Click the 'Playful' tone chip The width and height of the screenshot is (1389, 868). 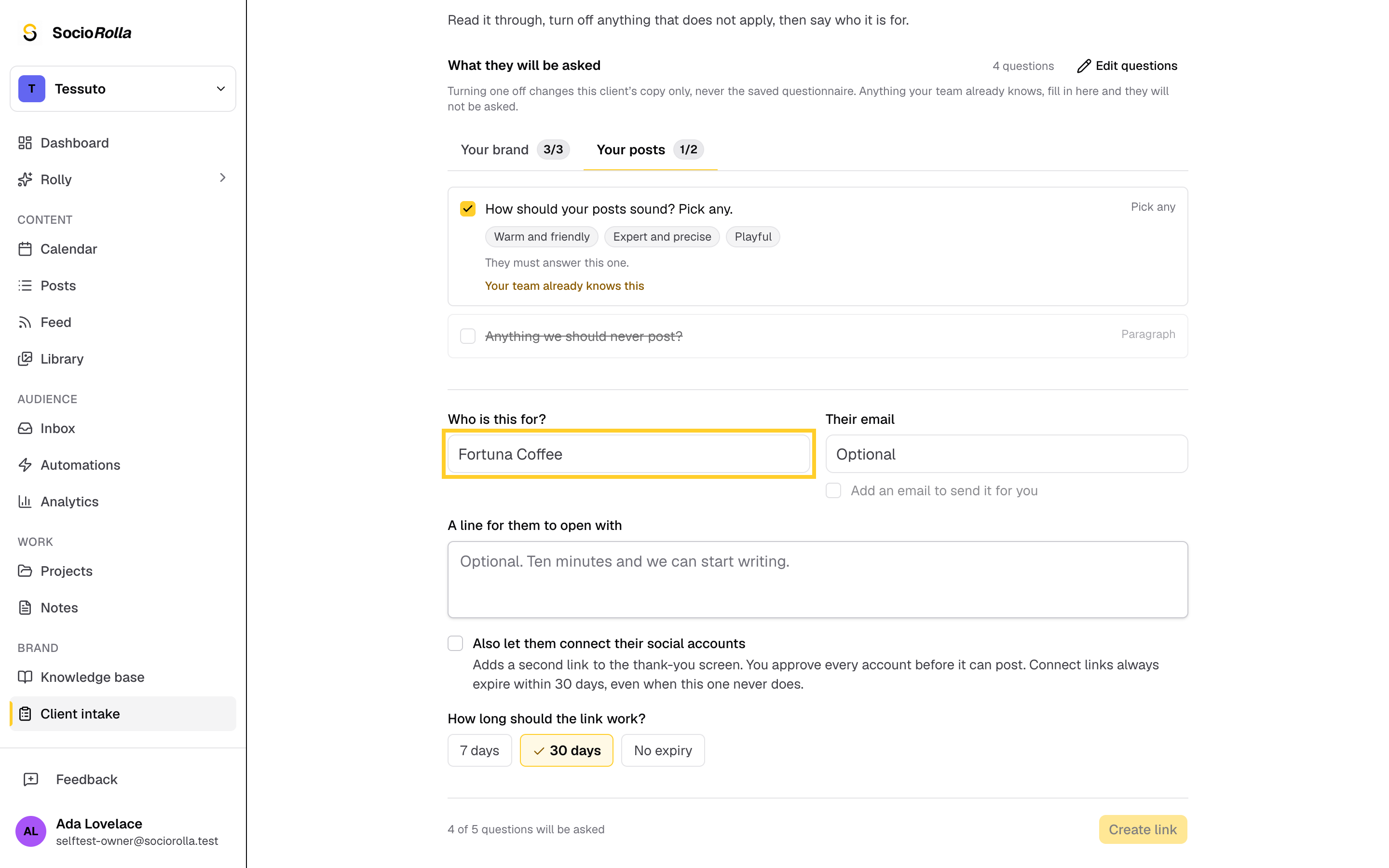point(752,236)
